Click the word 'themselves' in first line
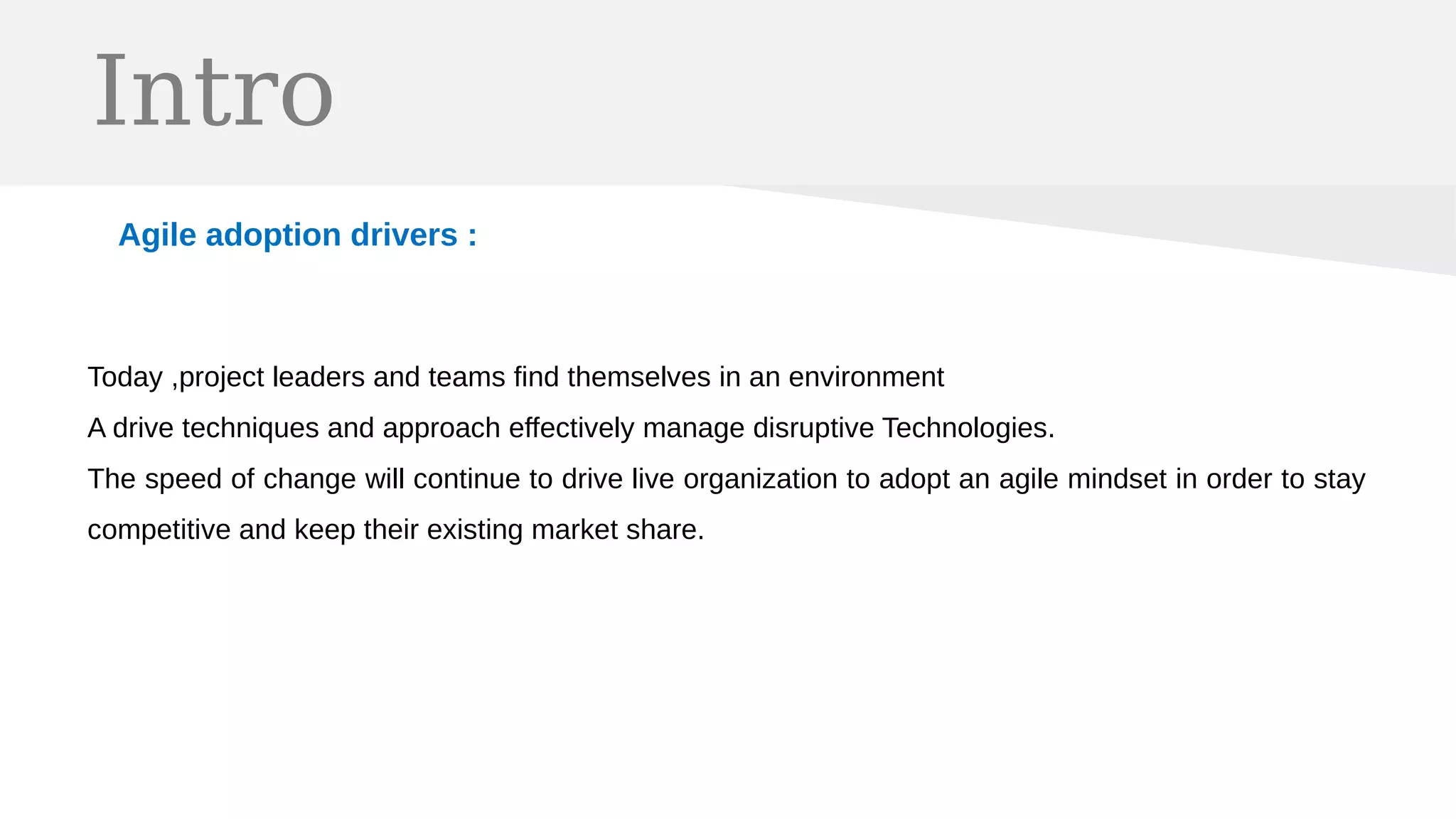Screen dimensions: 1456x819 (638, 377)
